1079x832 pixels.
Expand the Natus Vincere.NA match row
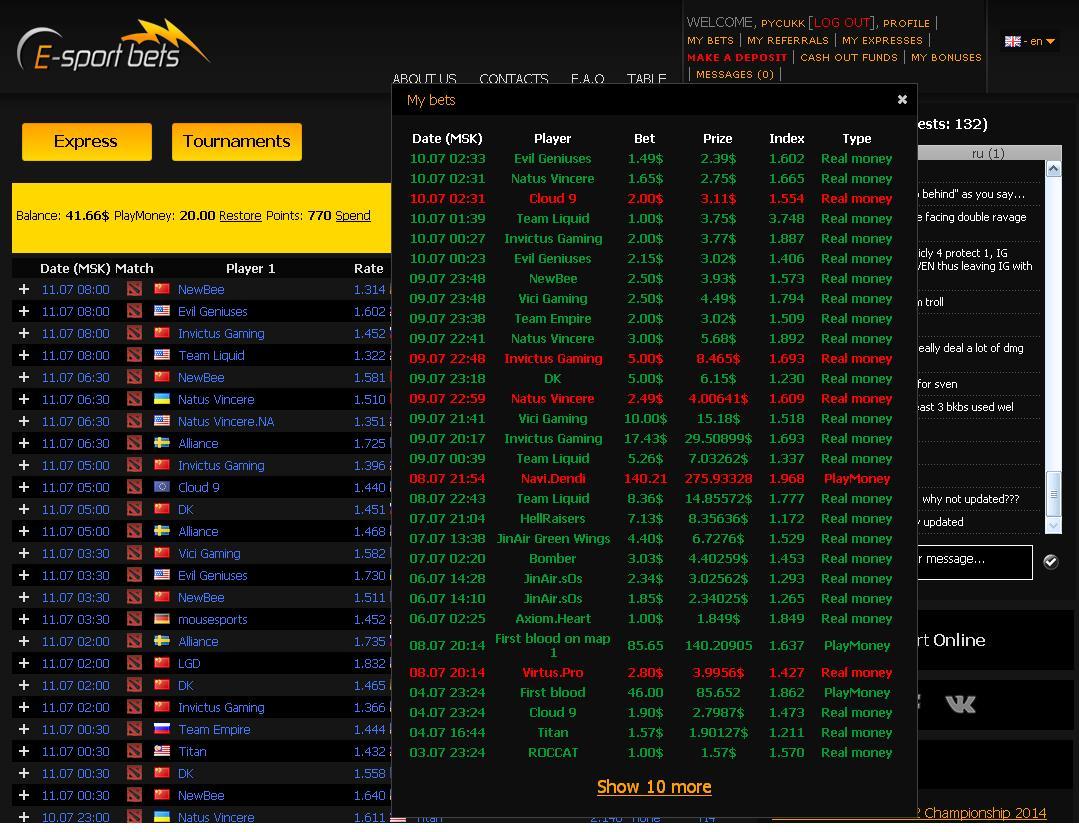click(24, 421)
